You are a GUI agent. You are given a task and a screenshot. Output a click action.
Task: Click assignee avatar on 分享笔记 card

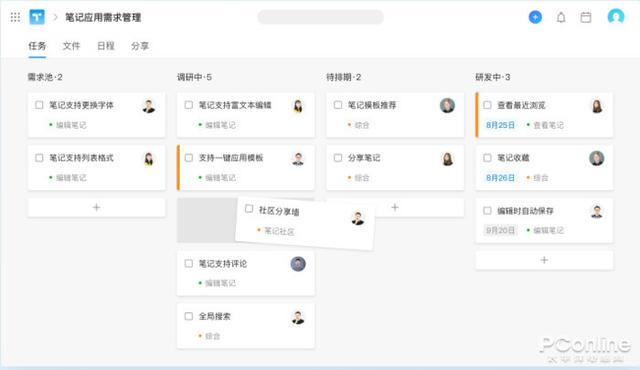[x=447, y=159]
